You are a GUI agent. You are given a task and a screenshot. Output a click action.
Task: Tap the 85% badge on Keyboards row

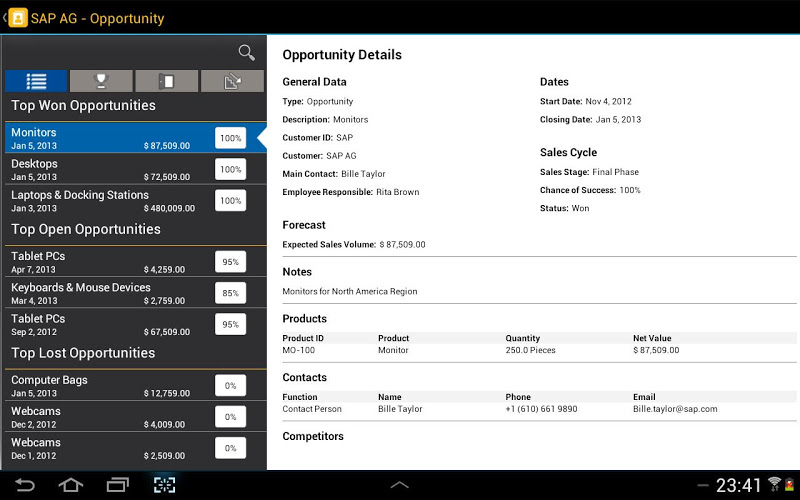pyautogui.click(x=230, y=293)
